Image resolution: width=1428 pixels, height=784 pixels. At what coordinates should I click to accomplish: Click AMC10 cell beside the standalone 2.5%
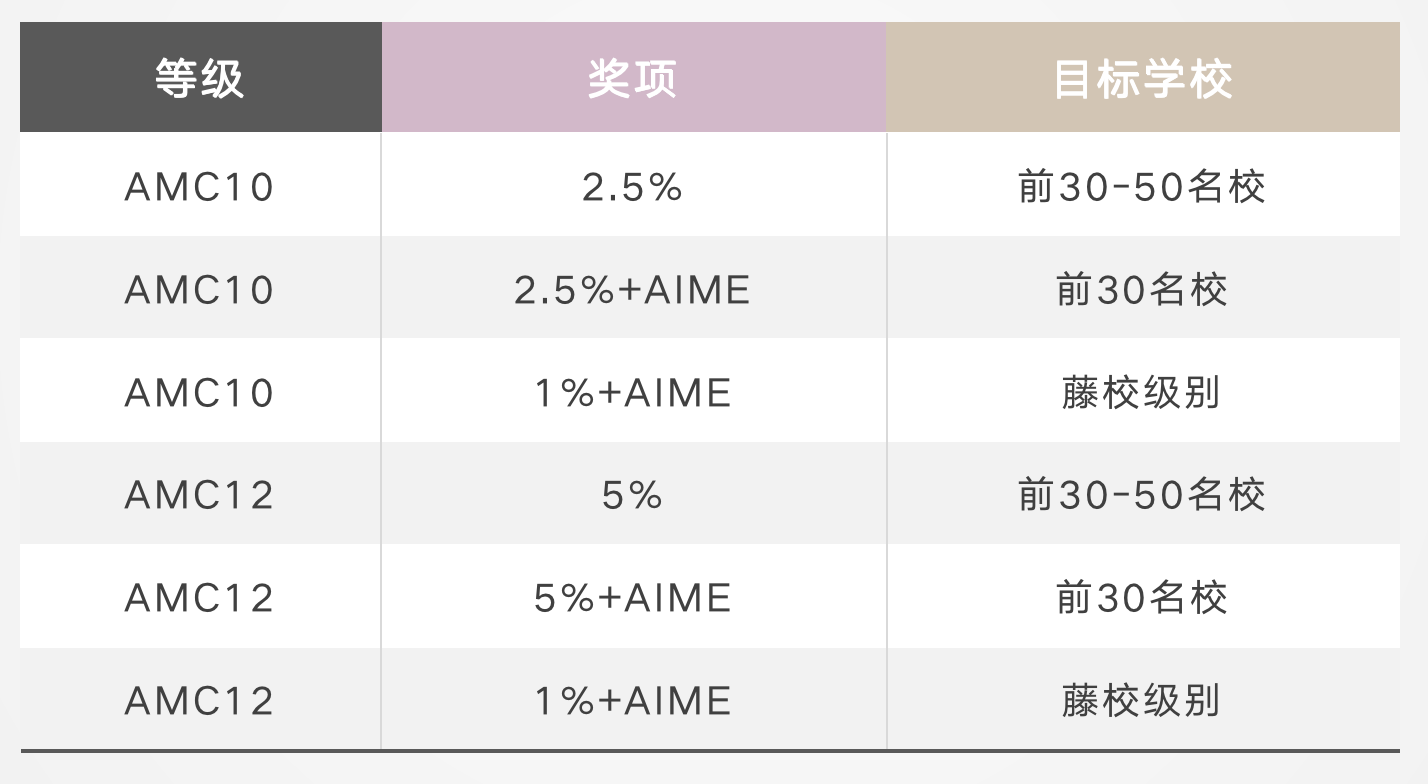coord(200,187)
